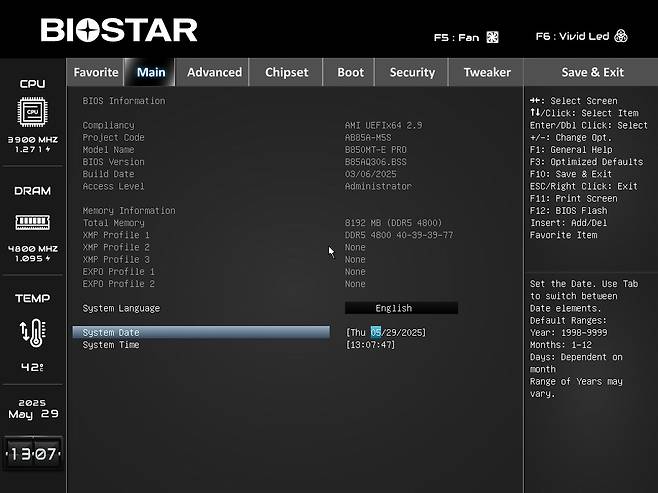Click the Year: 1998-9999 help text
The image size is (658, 493).
click(568, 333)
